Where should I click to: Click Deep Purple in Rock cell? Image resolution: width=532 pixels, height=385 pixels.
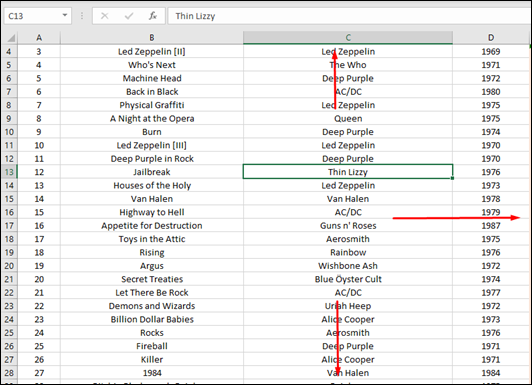[152, 159]
